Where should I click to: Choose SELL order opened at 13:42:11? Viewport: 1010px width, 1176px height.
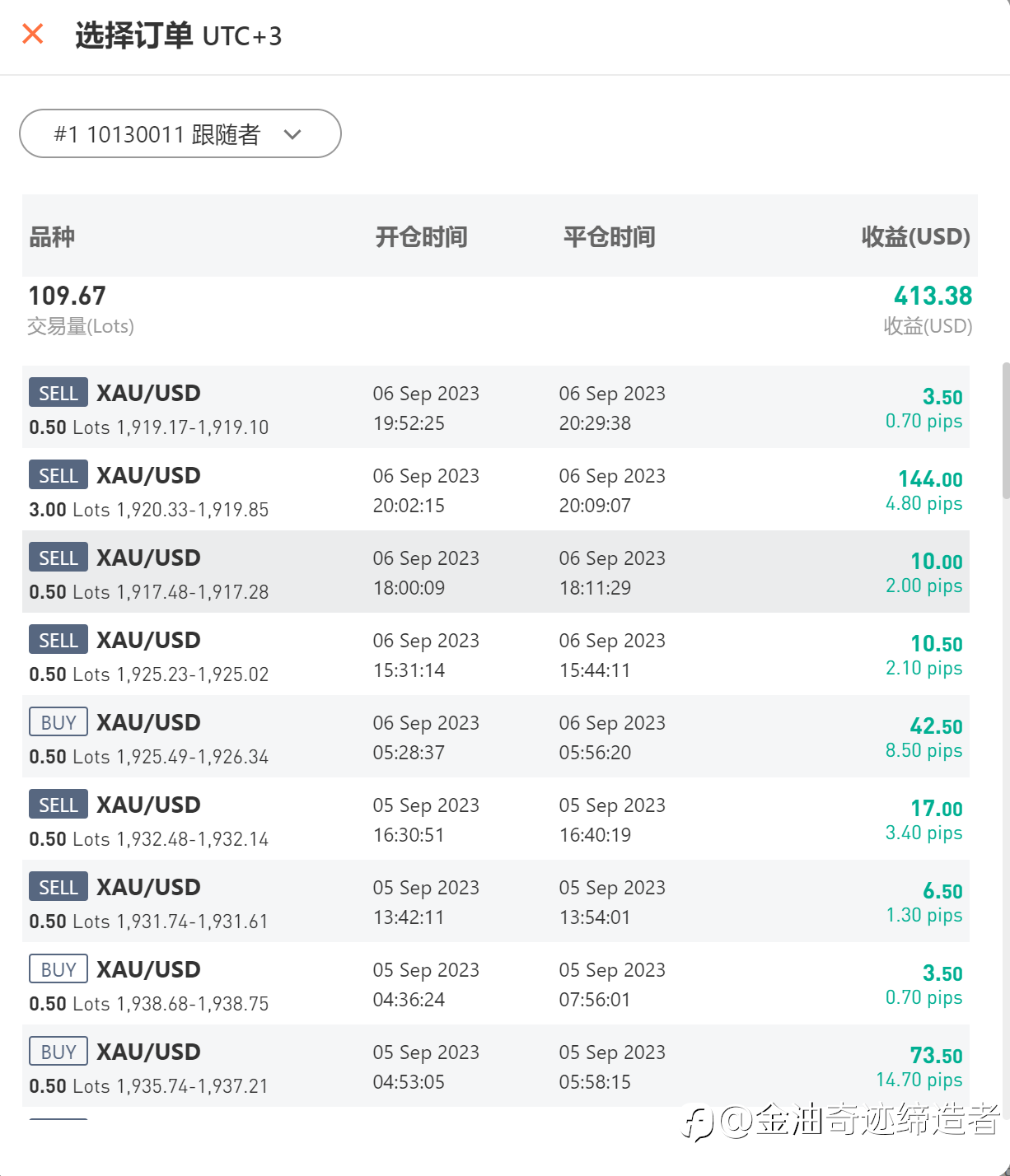point(496,901)
